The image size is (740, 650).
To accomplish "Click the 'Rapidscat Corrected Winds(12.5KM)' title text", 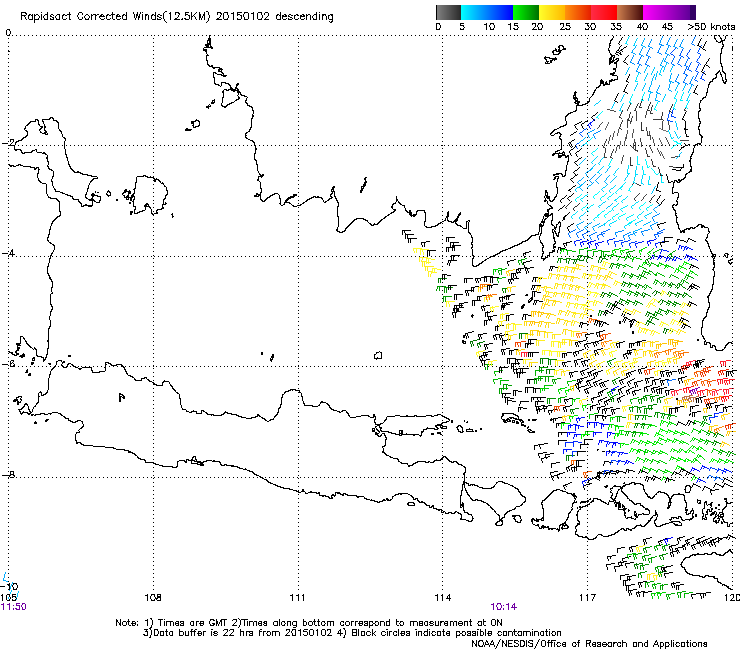I will pyautogui.click(x=115, y=17).
